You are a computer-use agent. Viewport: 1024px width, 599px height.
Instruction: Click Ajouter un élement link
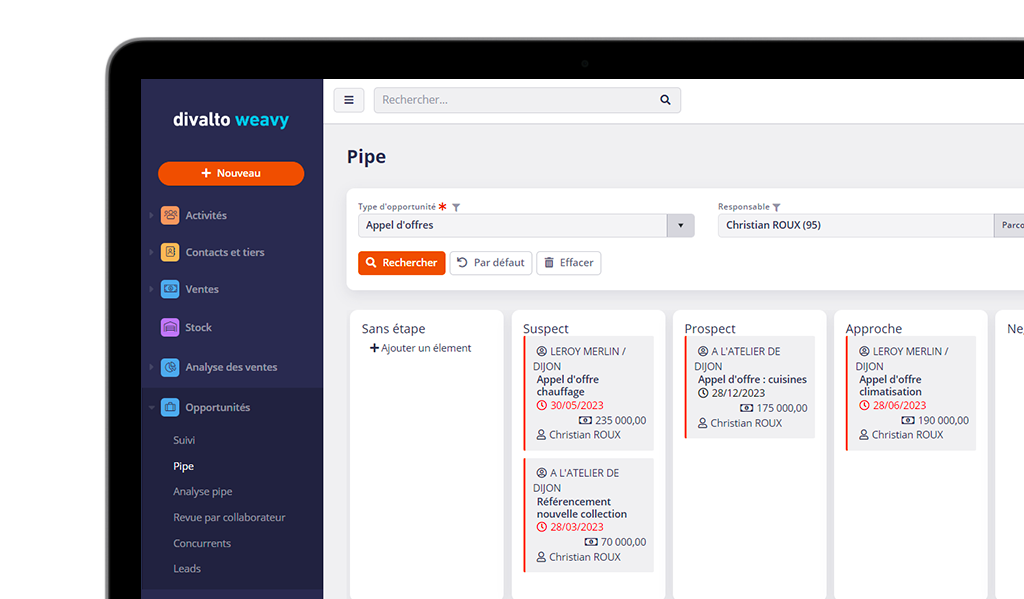421,348
